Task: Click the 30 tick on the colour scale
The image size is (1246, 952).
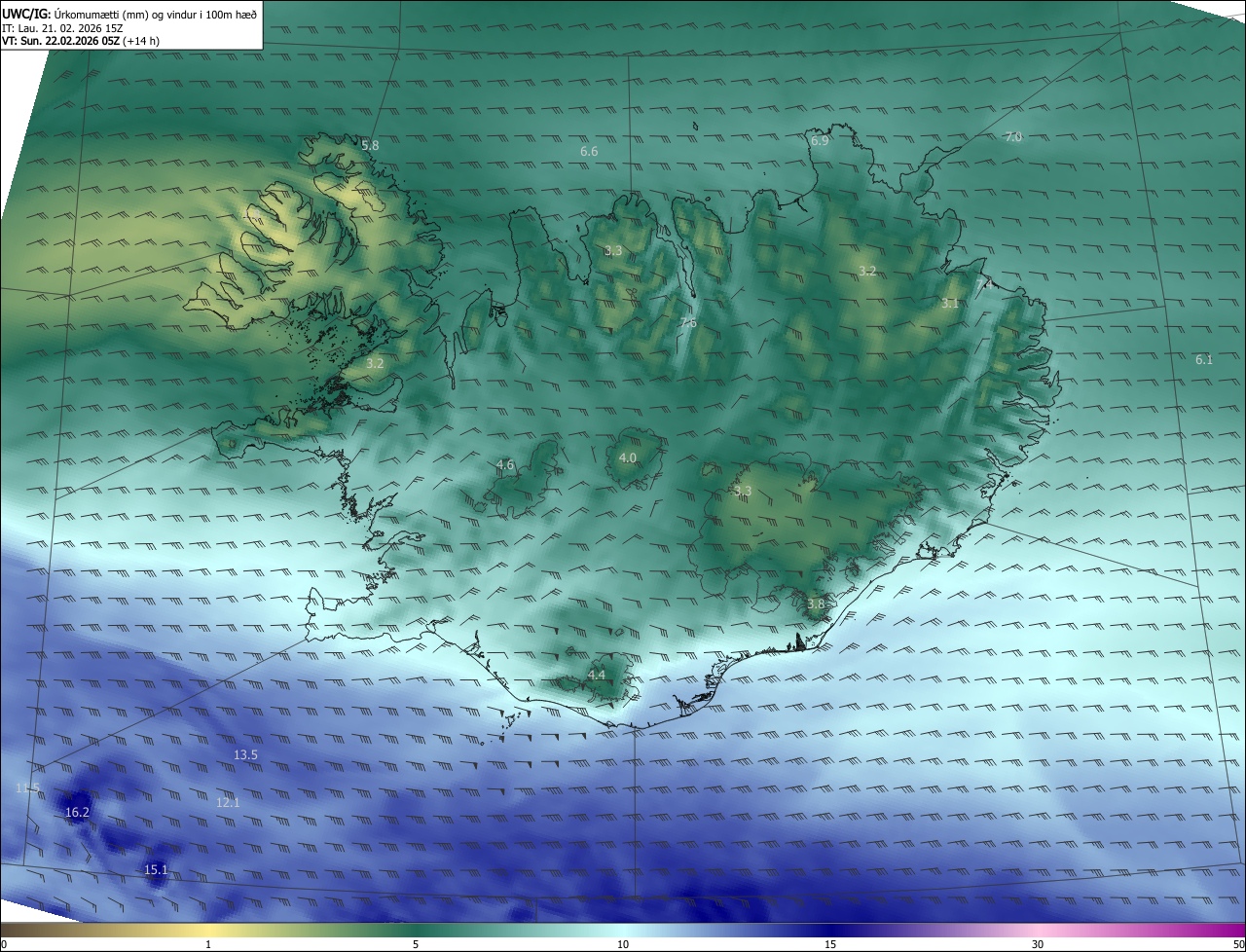Action: (1038, 944)
